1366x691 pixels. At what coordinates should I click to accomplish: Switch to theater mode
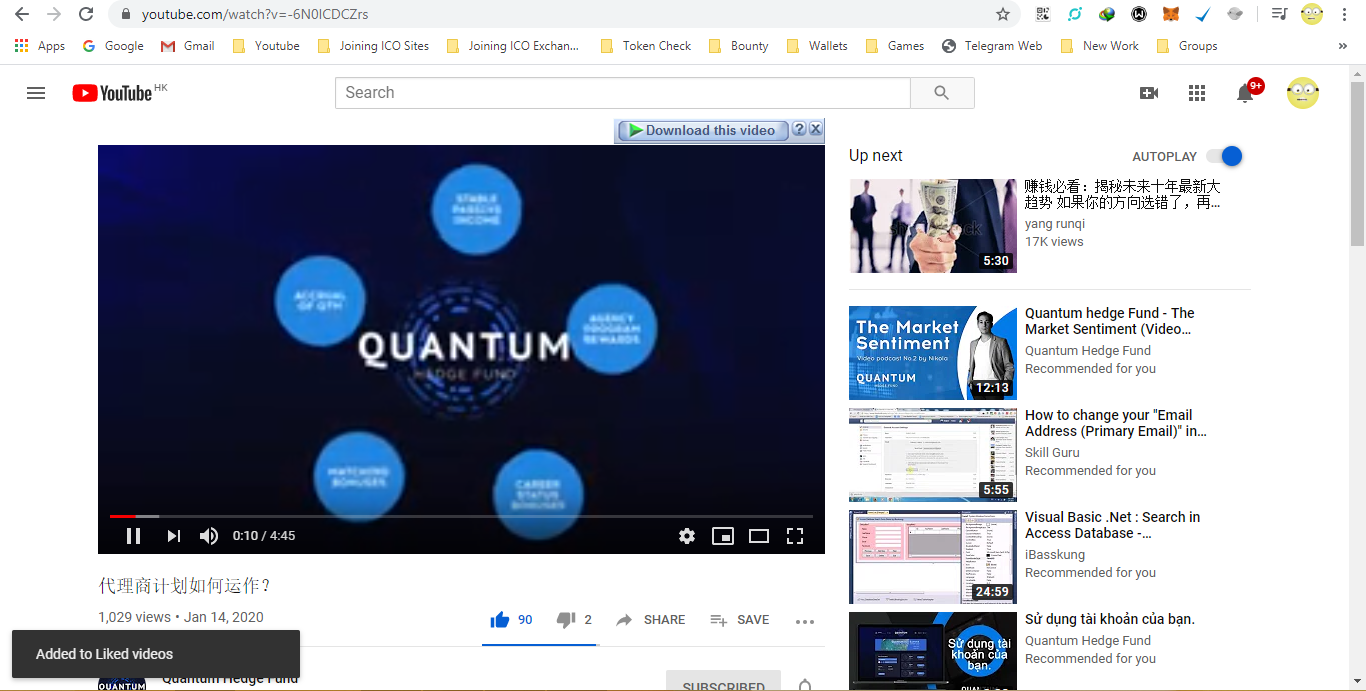tap(759, 536)
